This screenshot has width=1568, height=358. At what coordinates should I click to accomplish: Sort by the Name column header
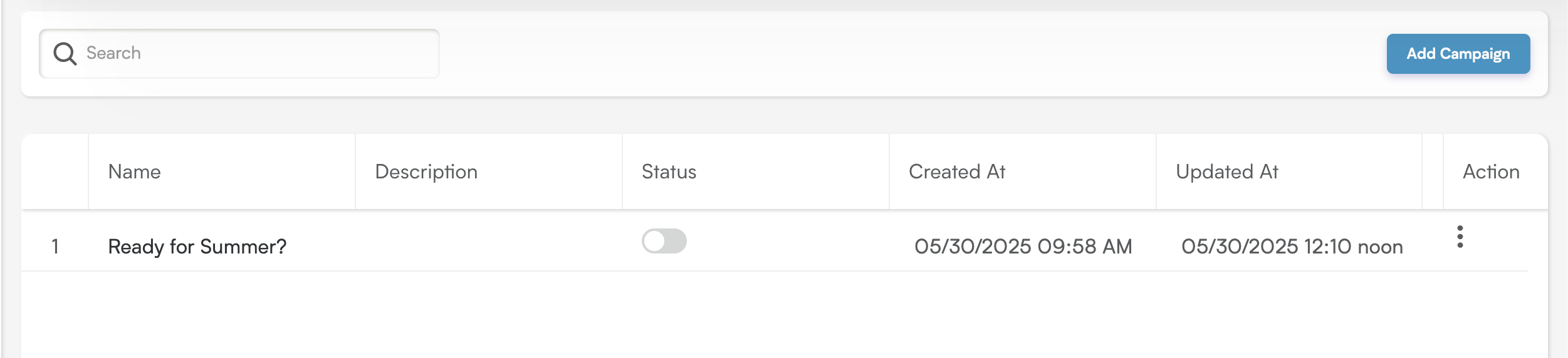(134, 171)
